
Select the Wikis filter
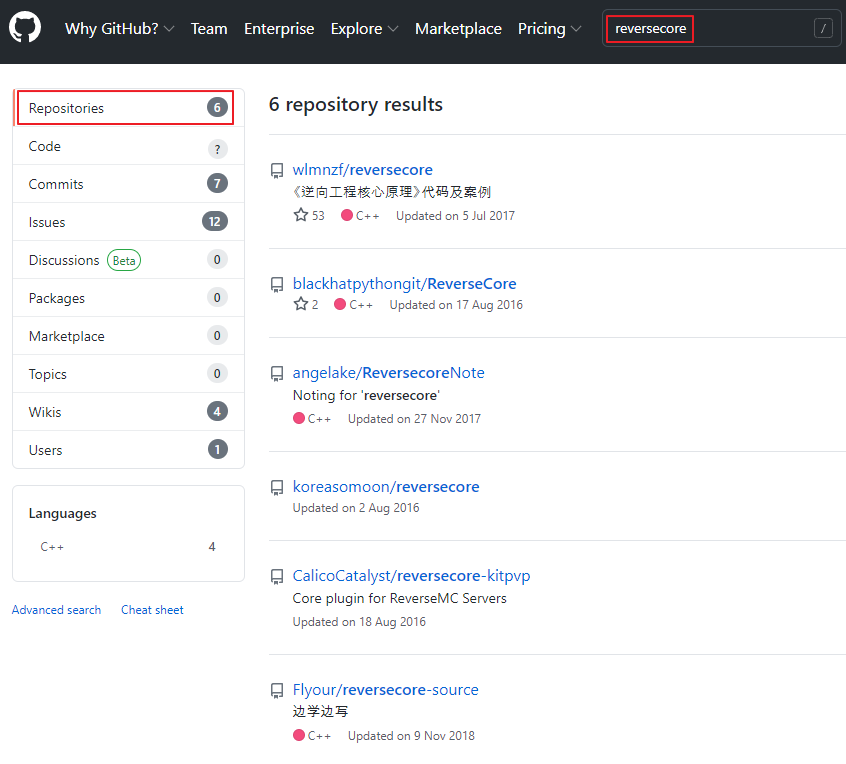[128, 412]
